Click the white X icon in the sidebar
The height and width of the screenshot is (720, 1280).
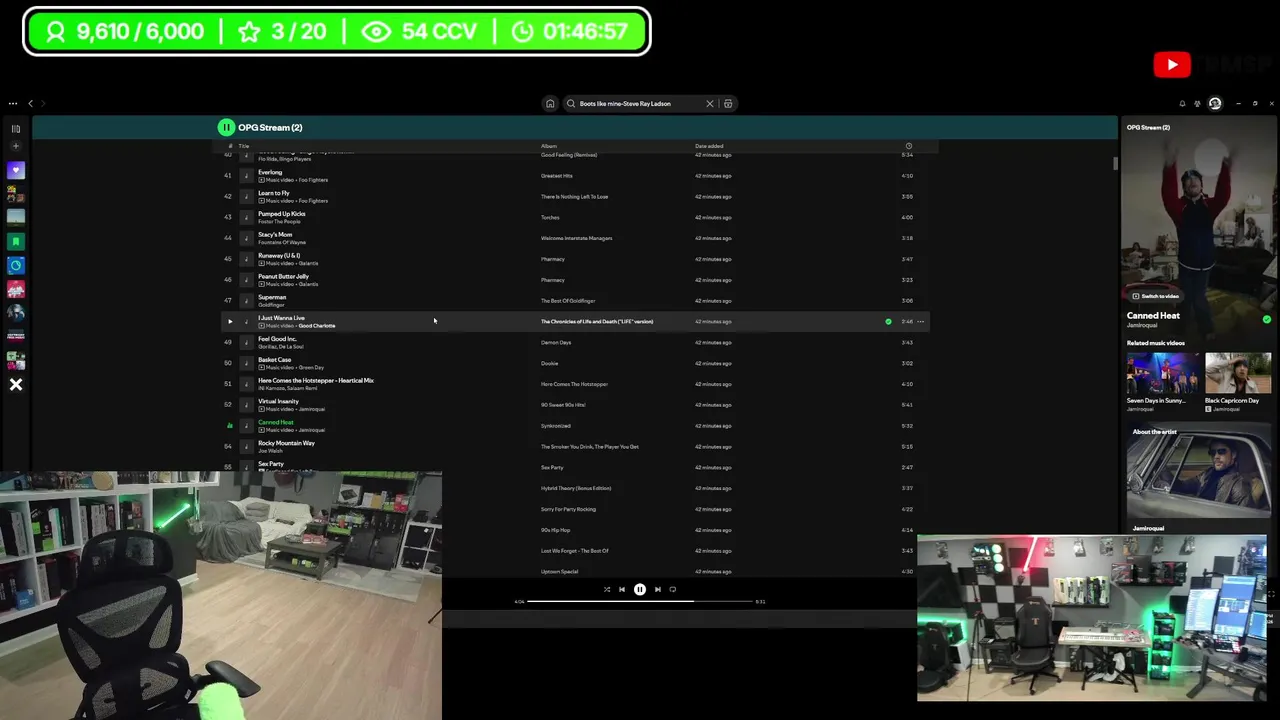click(x=16, y=384)
